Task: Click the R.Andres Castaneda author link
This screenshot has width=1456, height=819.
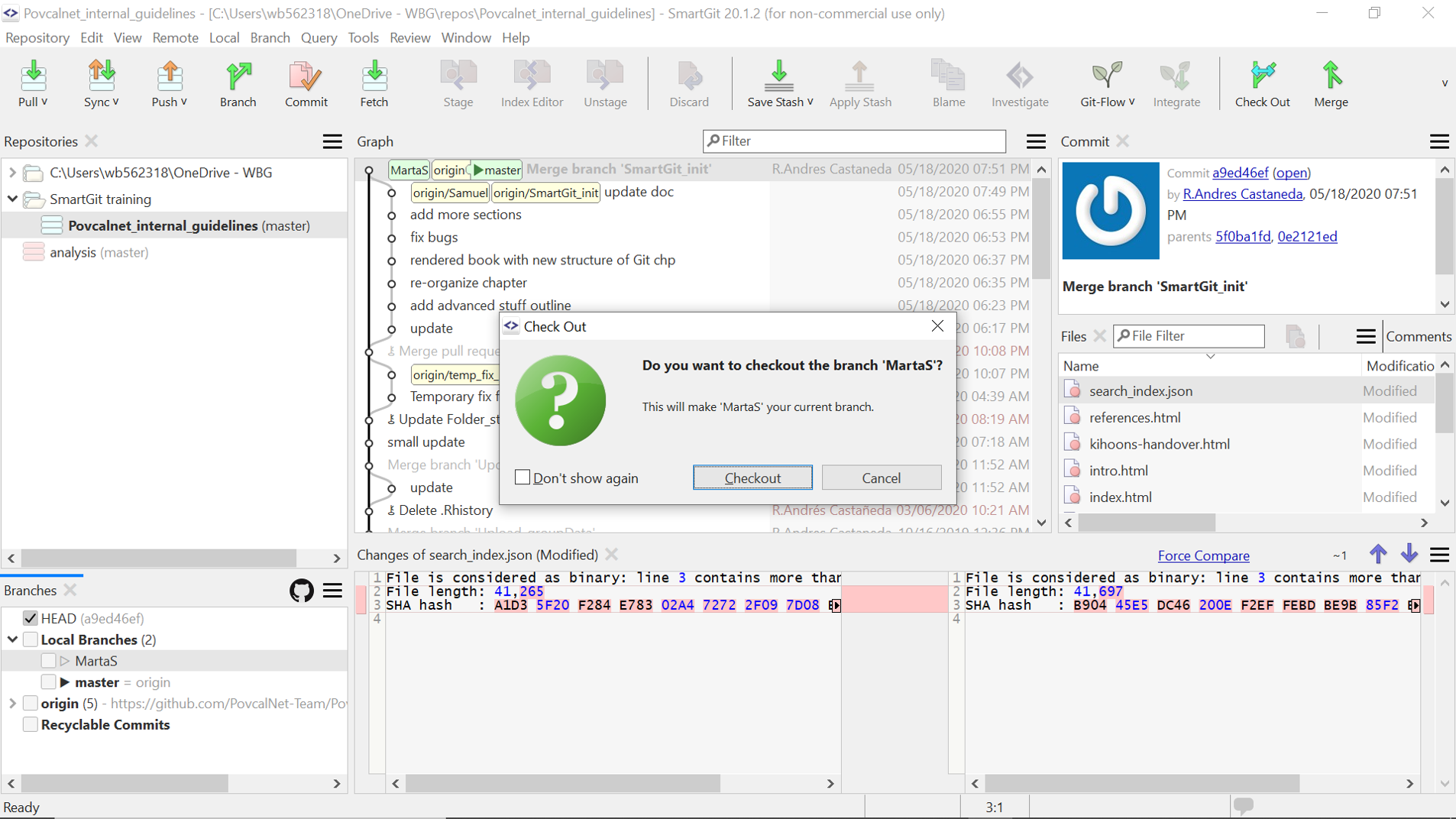Action: pyautogui.click(x=1242, y=194)
